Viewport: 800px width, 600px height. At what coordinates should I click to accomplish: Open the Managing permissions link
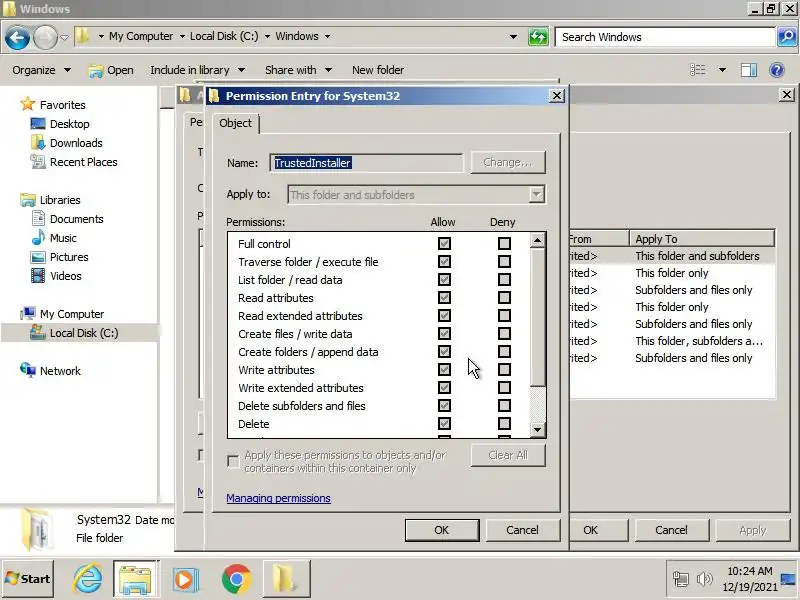(x=279, y=498)
